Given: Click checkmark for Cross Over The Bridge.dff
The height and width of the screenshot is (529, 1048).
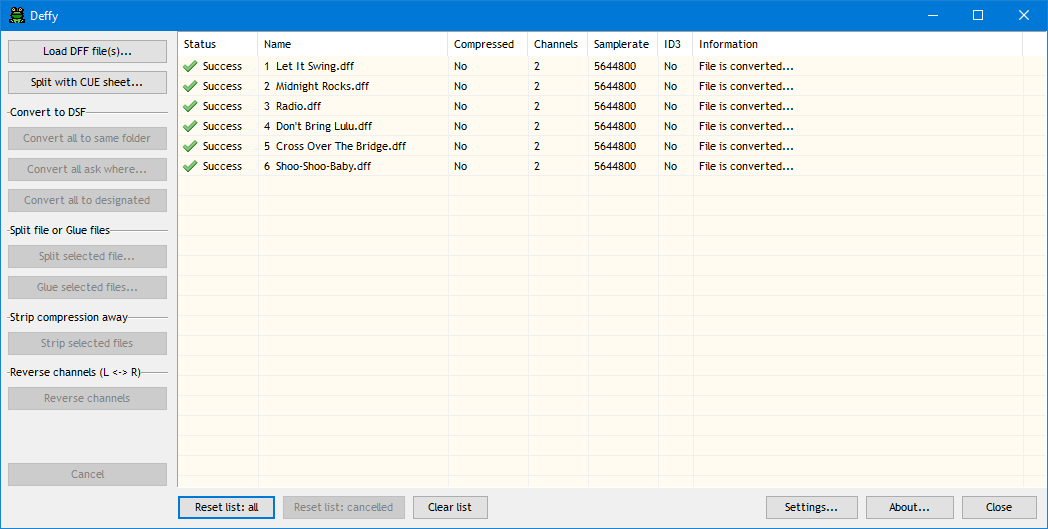Looking at the screenshot, I should pos(190,146).
